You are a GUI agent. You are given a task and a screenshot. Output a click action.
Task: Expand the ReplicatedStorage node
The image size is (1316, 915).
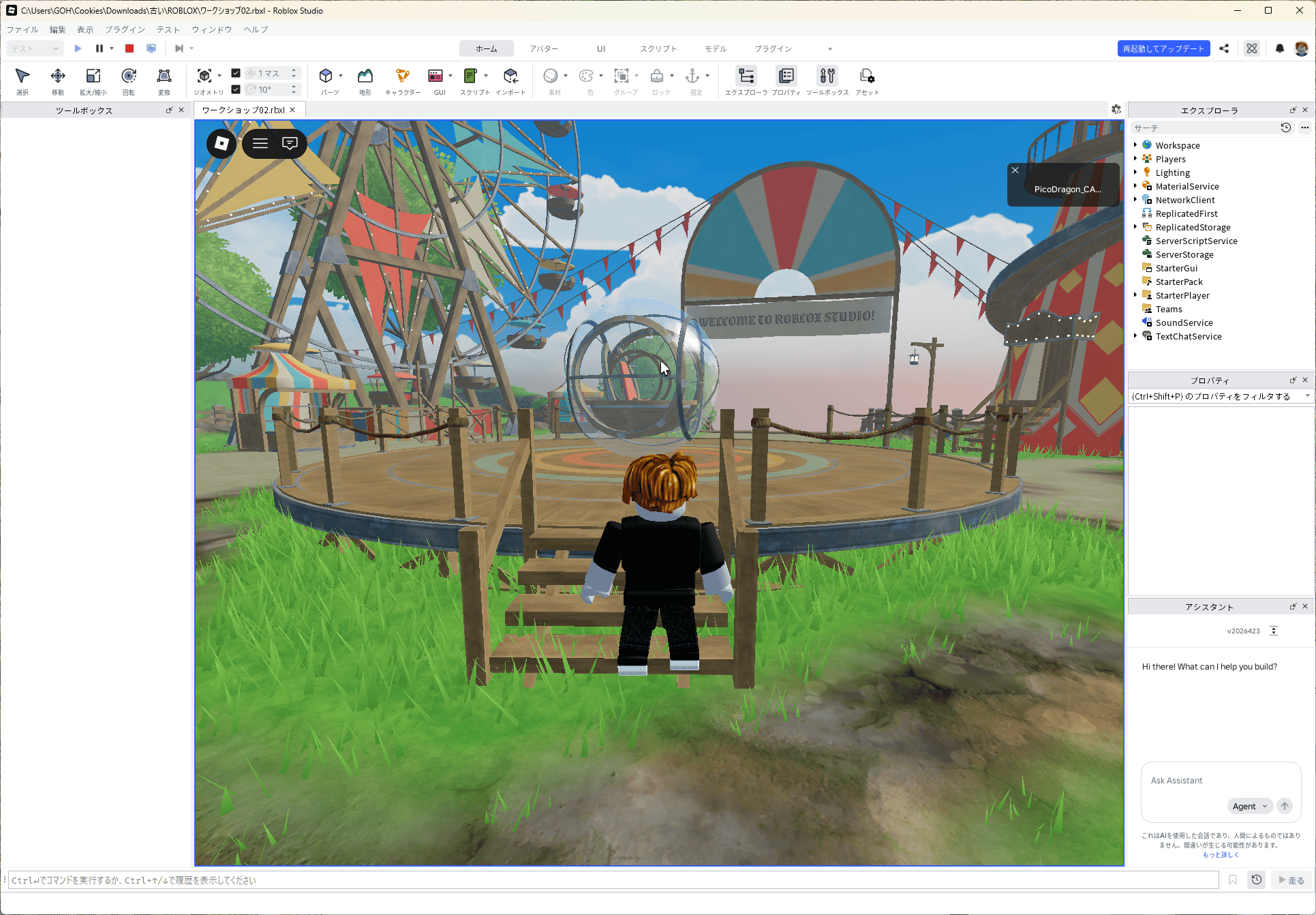pyautogui.click(x=1135, y=227)
